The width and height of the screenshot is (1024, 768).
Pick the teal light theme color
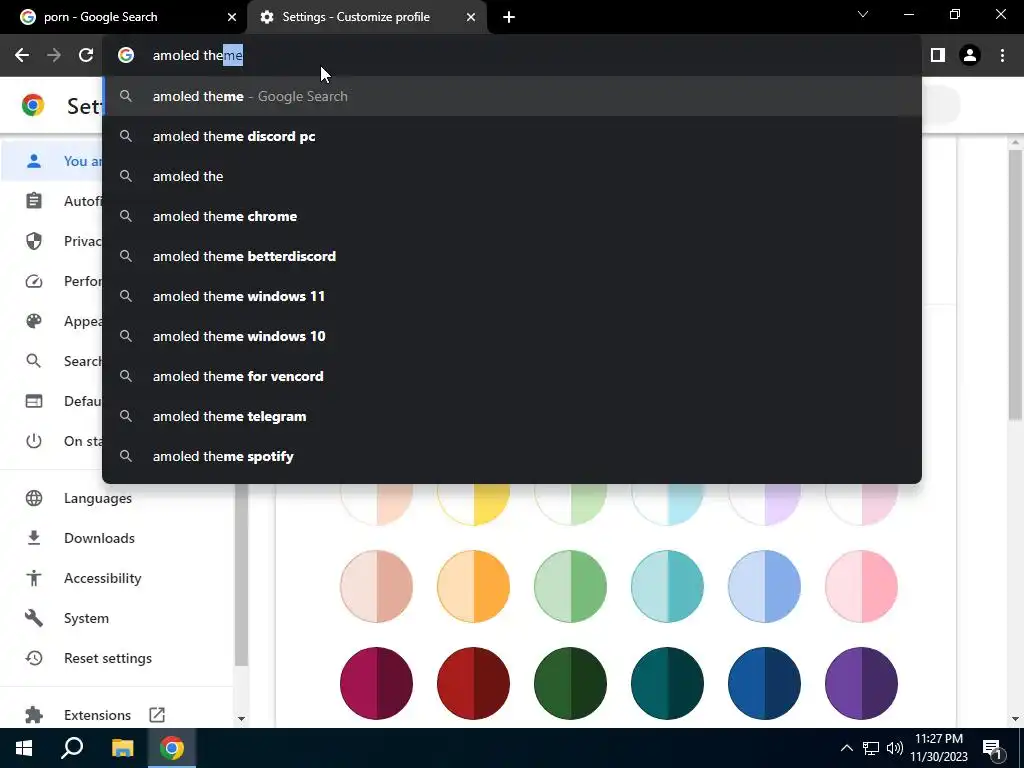pos(667,586)
